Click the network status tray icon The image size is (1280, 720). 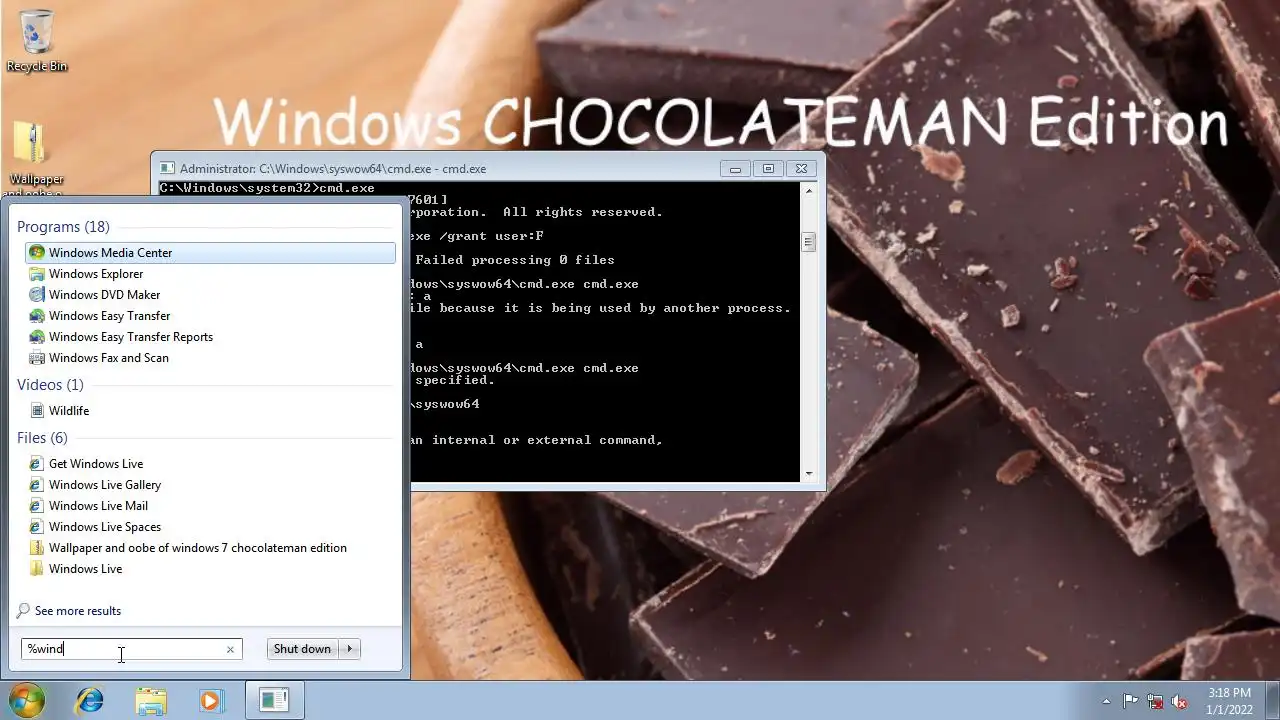[x=1155, y=701]
